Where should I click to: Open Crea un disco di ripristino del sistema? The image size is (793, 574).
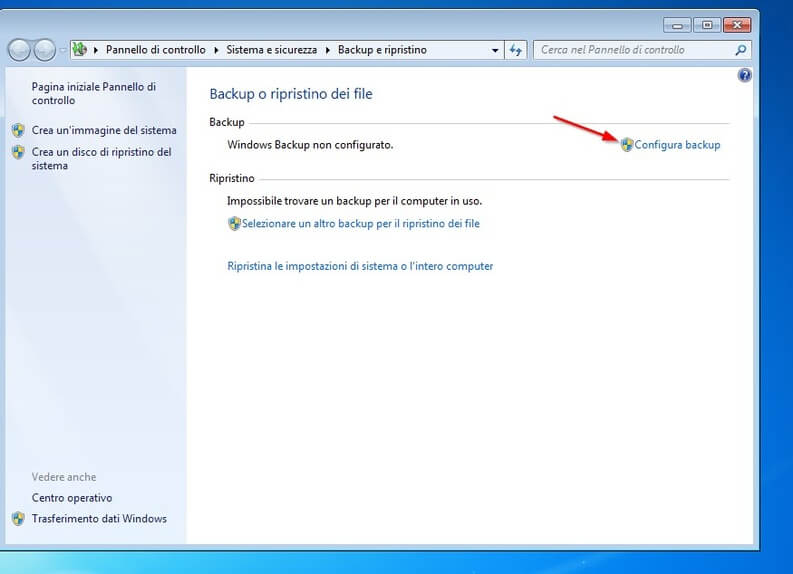tap(101, 159)
